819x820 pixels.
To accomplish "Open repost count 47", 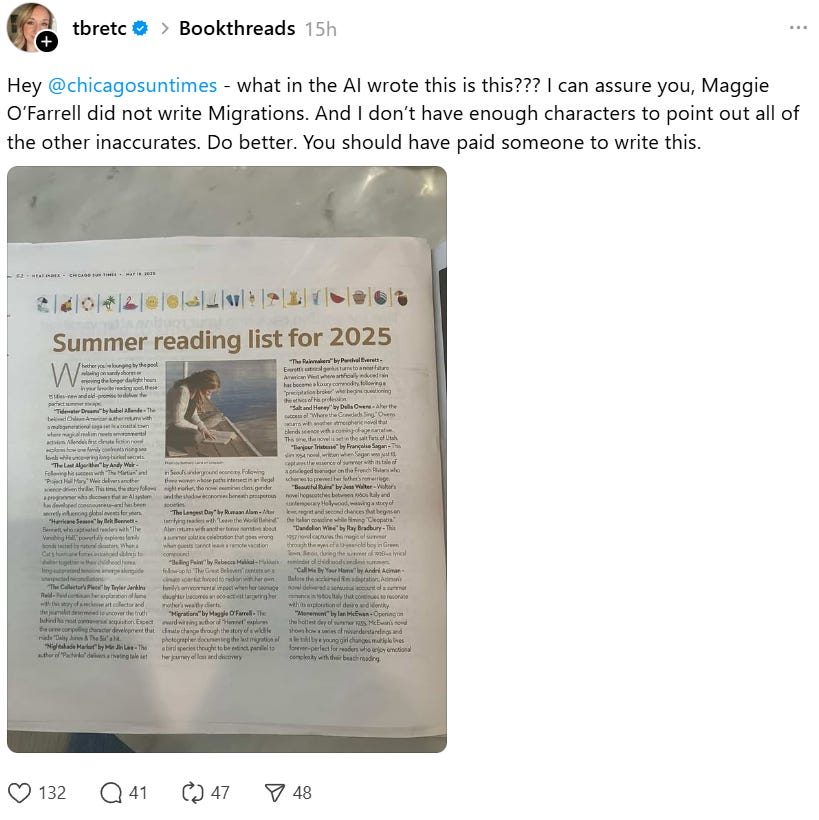I will click(x=220, y=793).
